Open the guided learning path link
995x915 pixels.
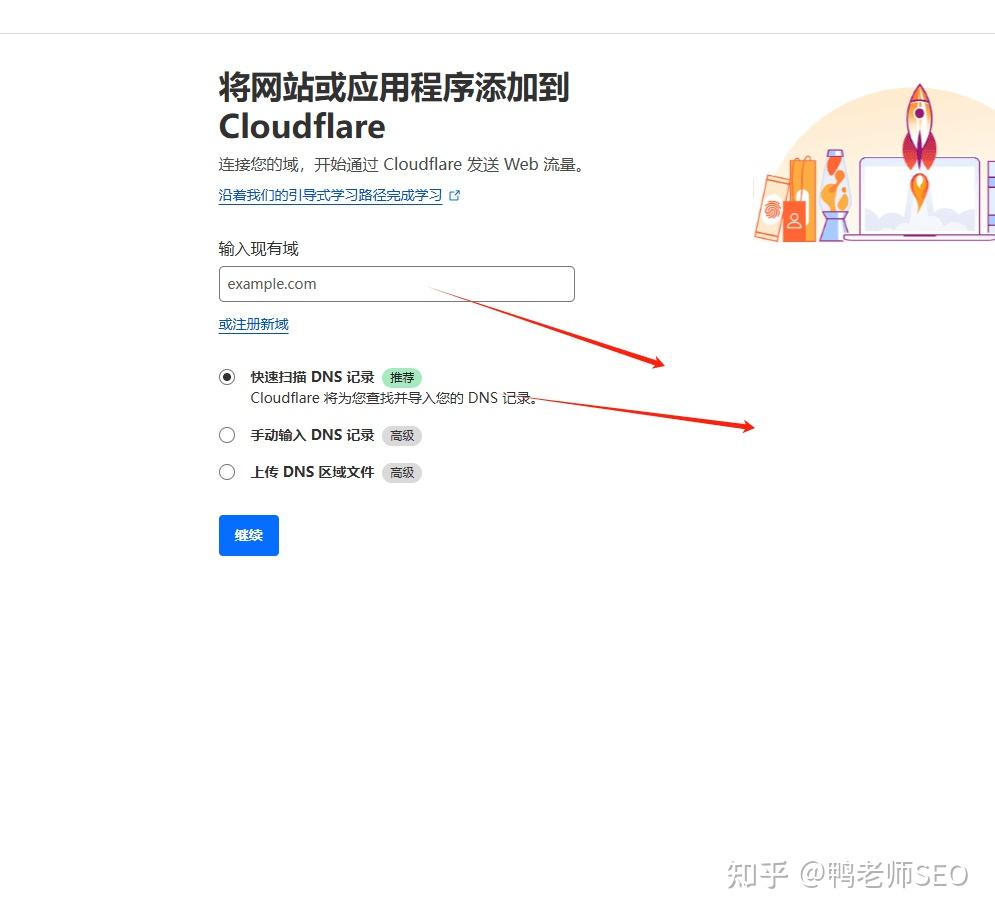click(x=330, y=195)
